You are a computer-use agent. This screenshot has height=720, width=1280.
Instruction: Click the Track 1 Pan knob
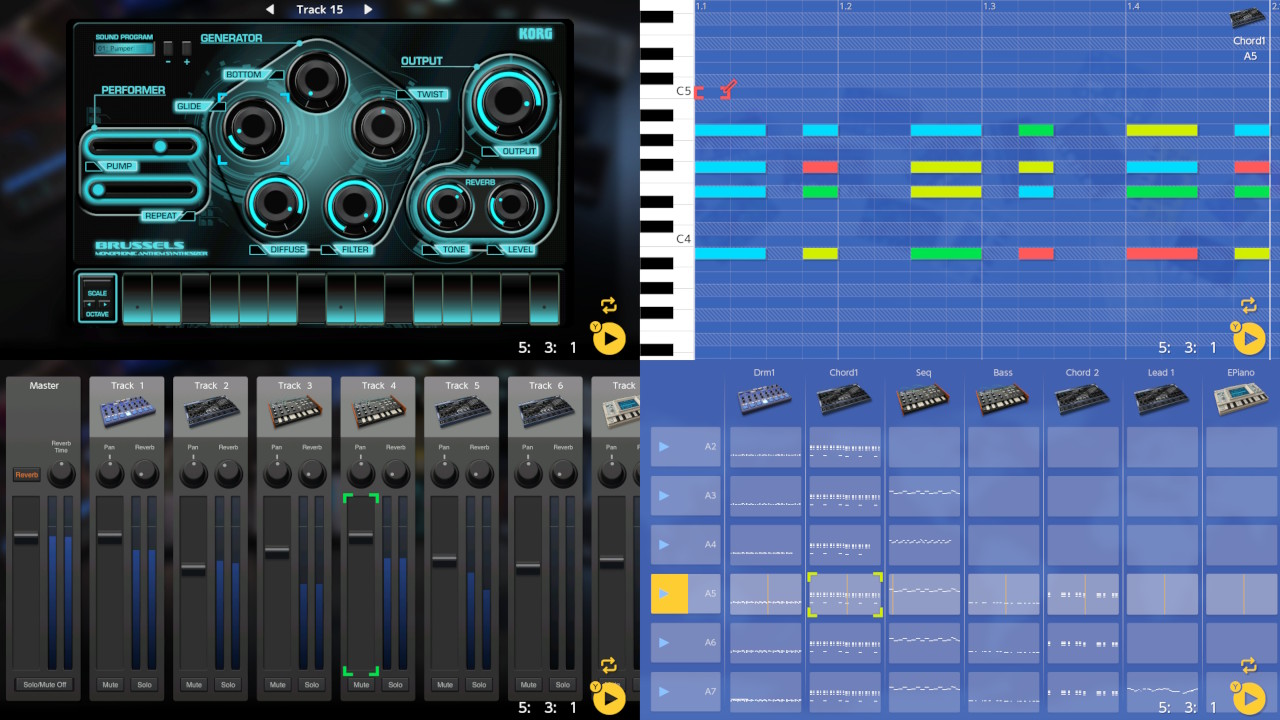(110, 474)
